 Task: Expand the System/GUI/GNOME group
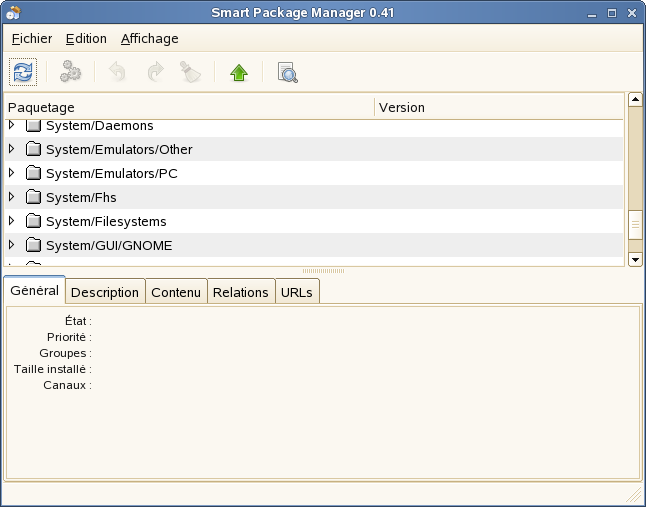point(12,245)
